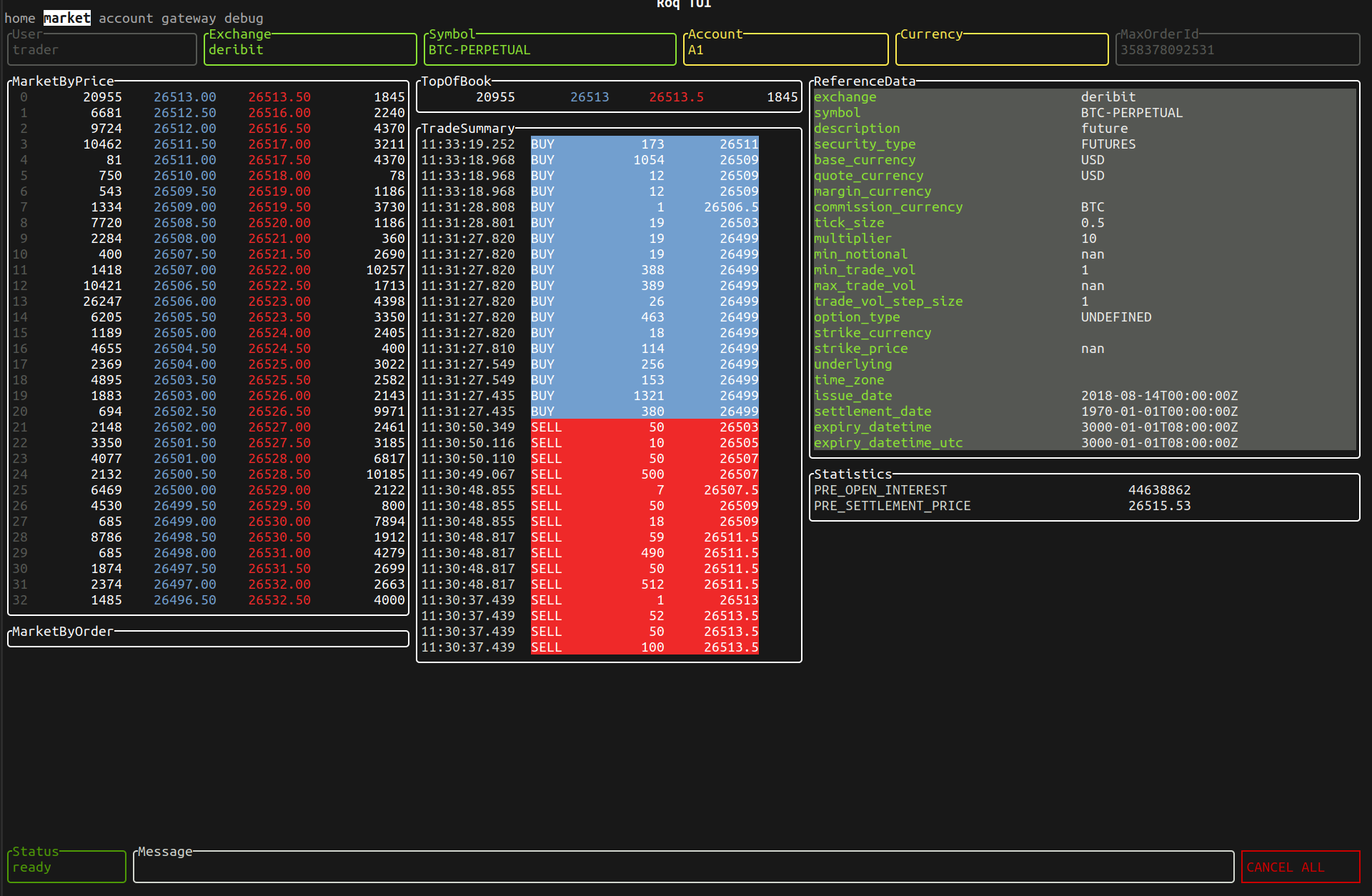
Task: Select ask price 26513.50 in MarketByPrice
Action: (279, 96)
